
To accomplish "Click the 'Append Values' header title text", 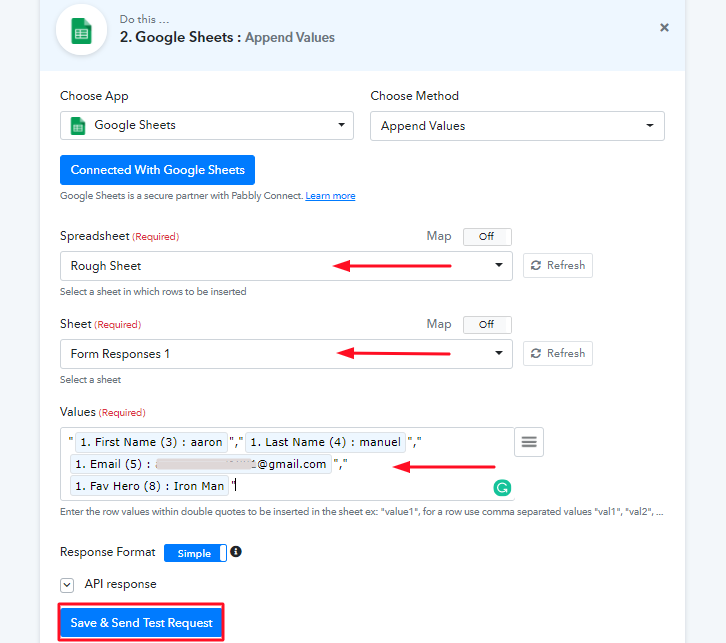I will (x=290, y=37).
